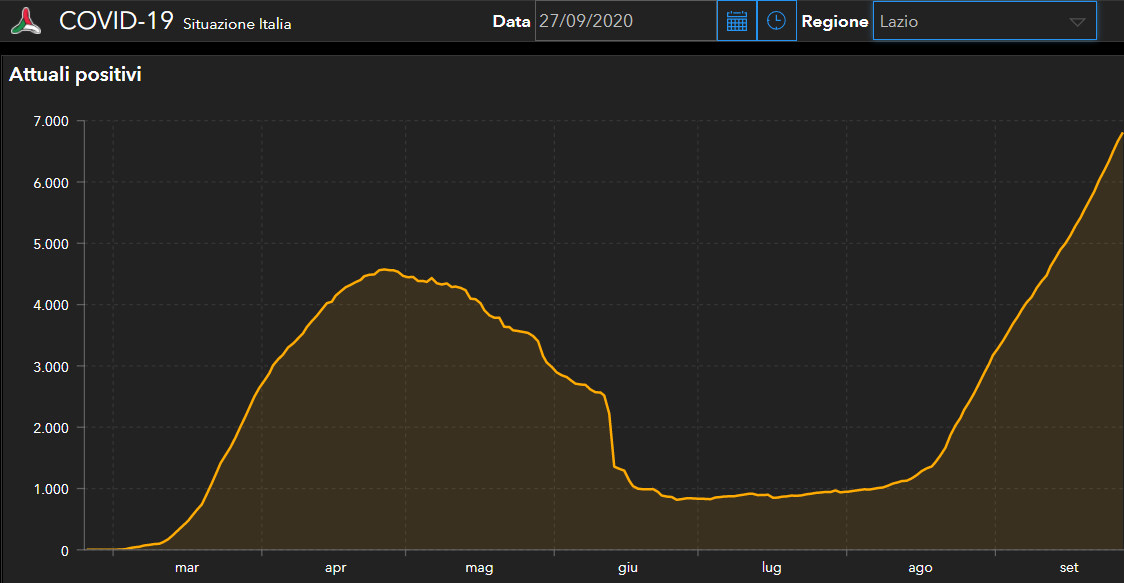The height and width of the screenshot is (583, 1124).
Task: Click the 0 y-axis label
Action: tap(65, 551)
